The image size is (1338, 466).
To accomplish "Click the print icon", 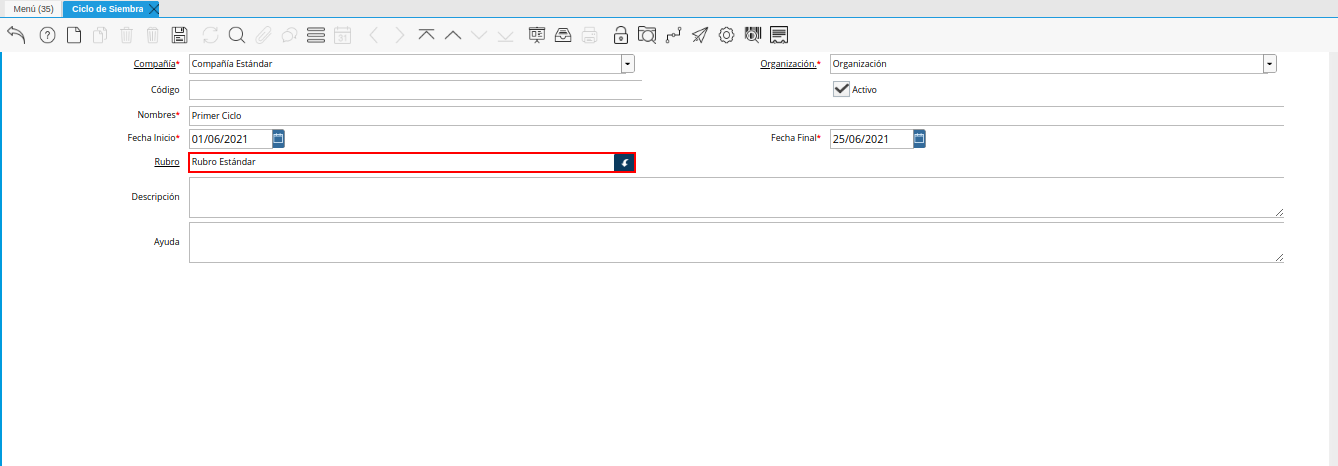I will pyautogui.click(x=590, y=35).
